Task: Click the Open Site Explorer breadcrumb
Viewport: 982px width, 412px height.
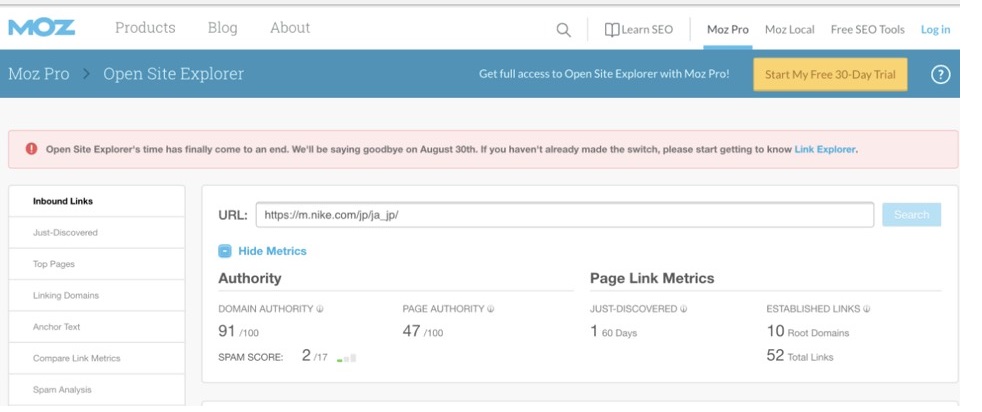Action: point(173,74)
